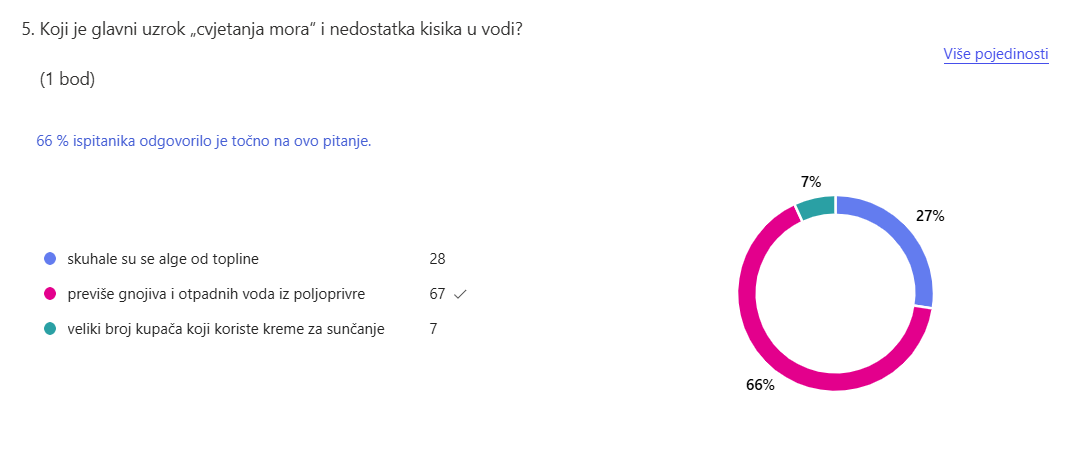Click the response count 28
The image size is (1068, 451).
click(x=437, y=259)
